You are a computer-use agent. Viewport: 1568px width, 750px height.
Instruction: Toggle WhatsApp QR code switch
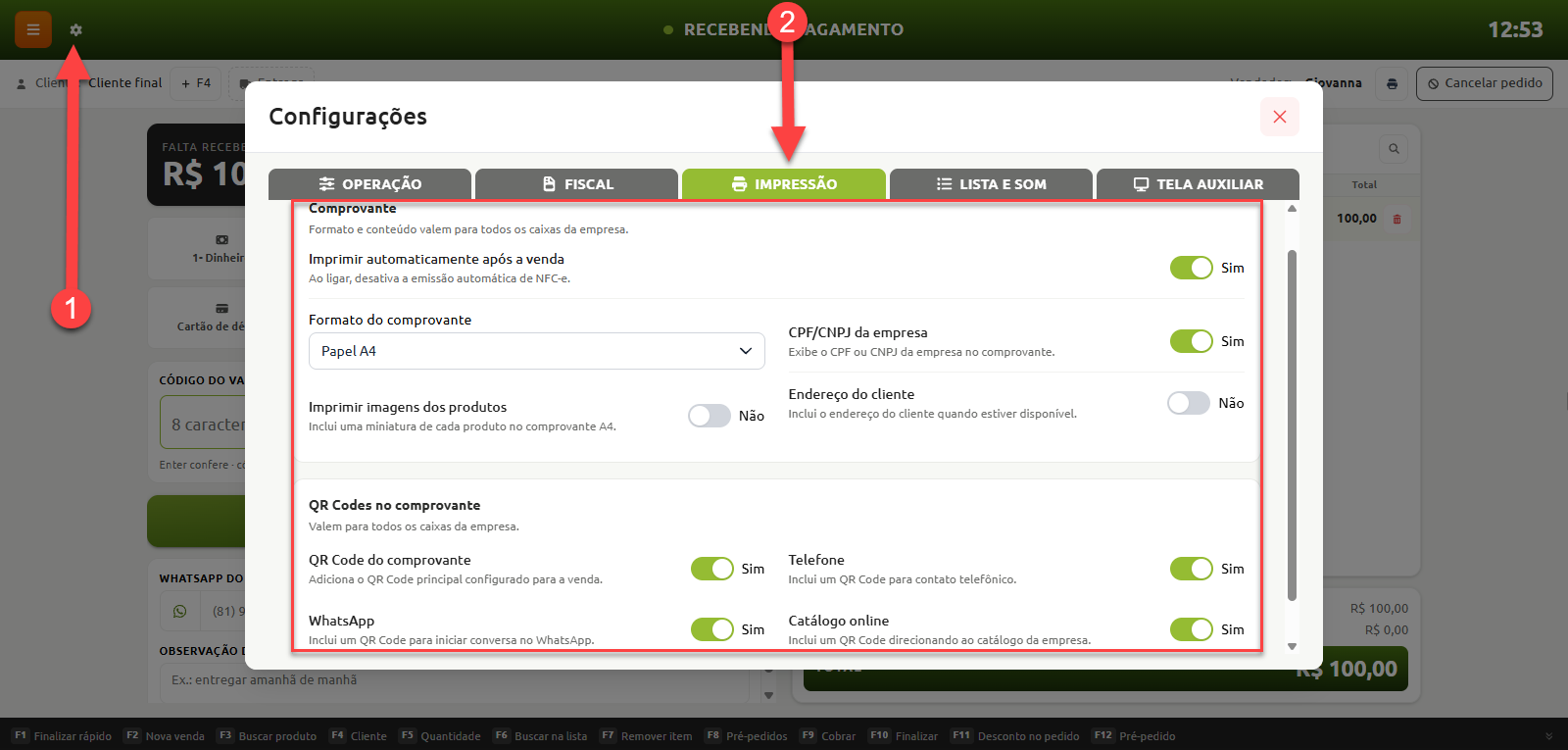pyautogui.click(x=712, y=629)
